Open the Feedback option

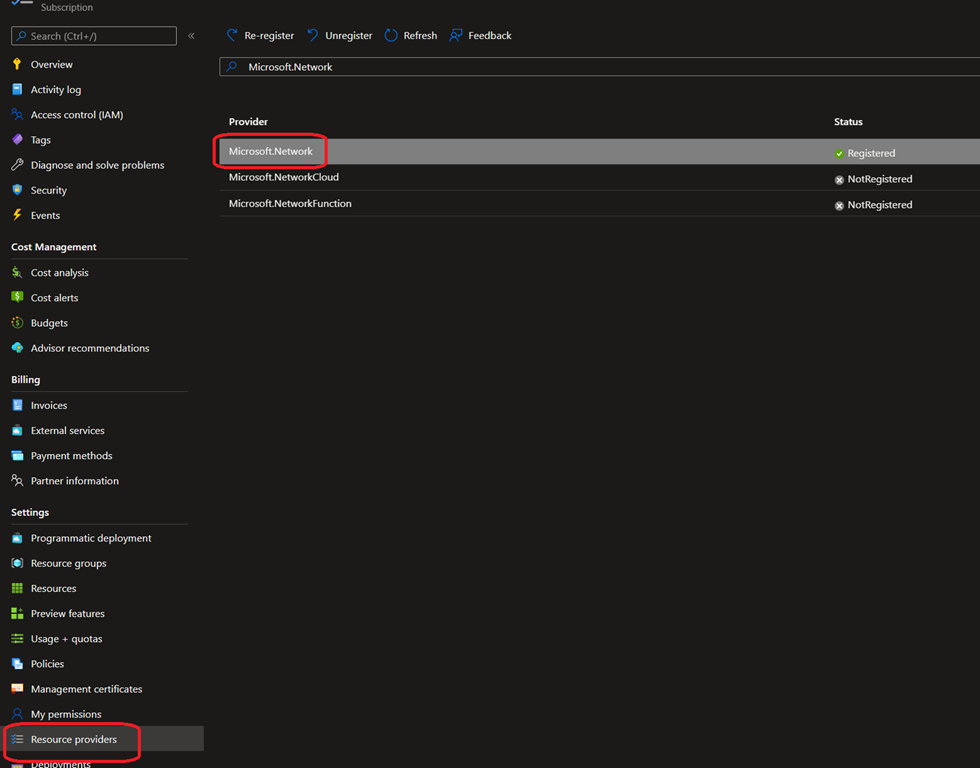pyautogui.click(x=480, y=36)
